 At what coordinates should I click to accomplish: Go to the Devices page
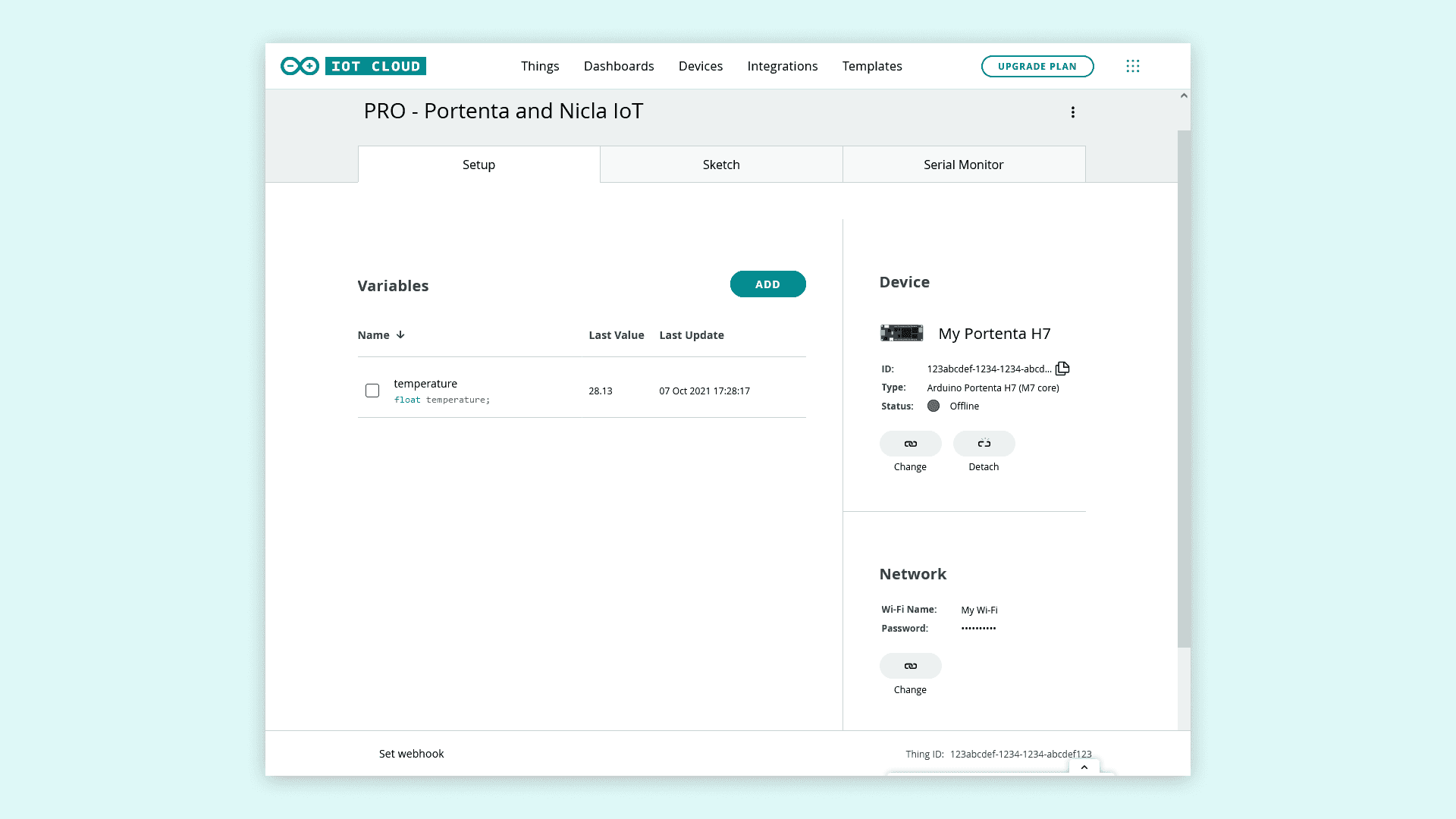[701, 66]
